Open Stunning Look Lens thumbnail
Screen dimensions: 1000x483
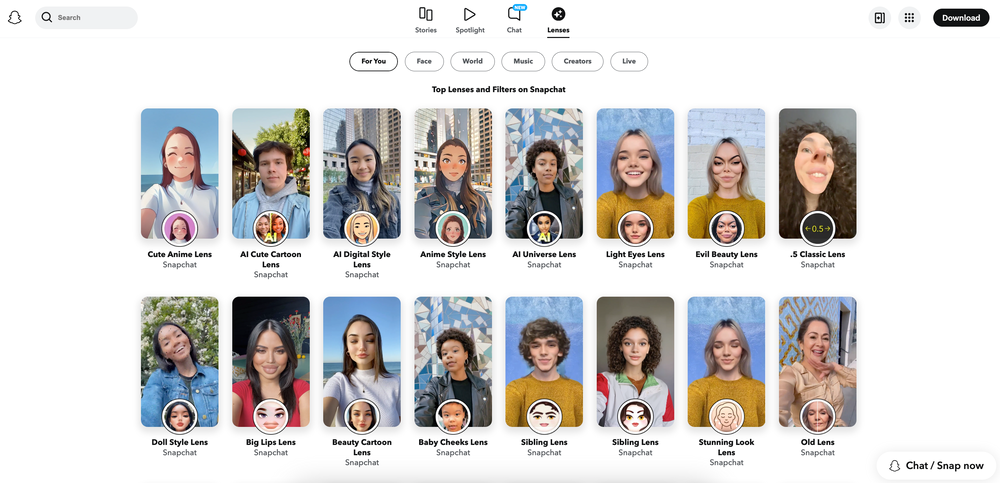pos(726,362)
